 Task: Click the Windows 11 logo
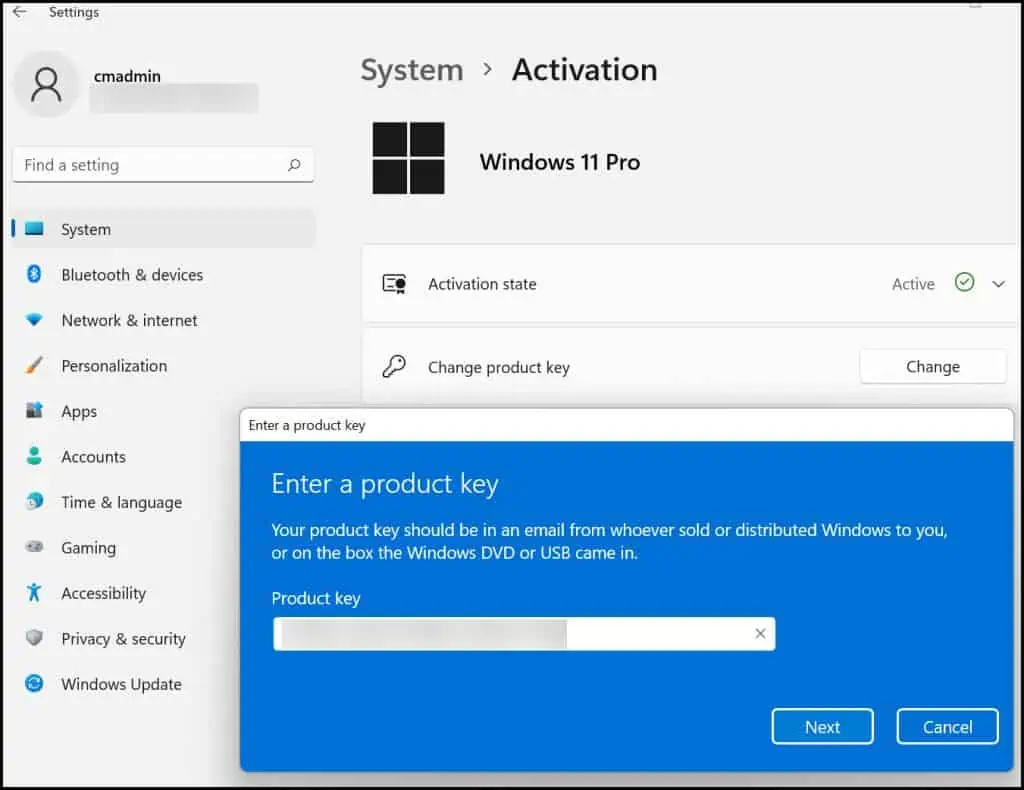pyautogui.click(x=408, y=158)
